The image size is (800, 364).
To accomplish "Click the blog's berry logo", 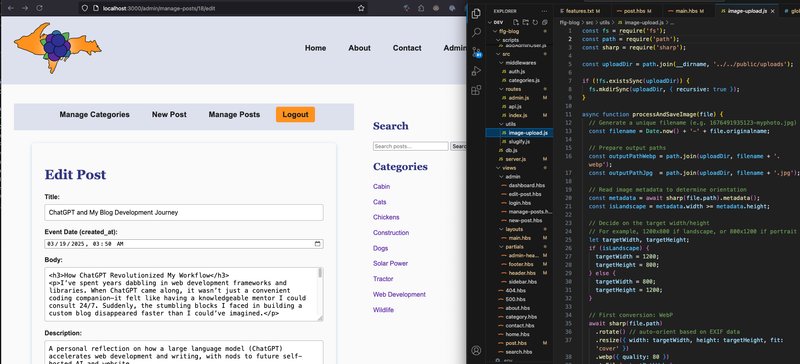I will [x=57, y=47].
